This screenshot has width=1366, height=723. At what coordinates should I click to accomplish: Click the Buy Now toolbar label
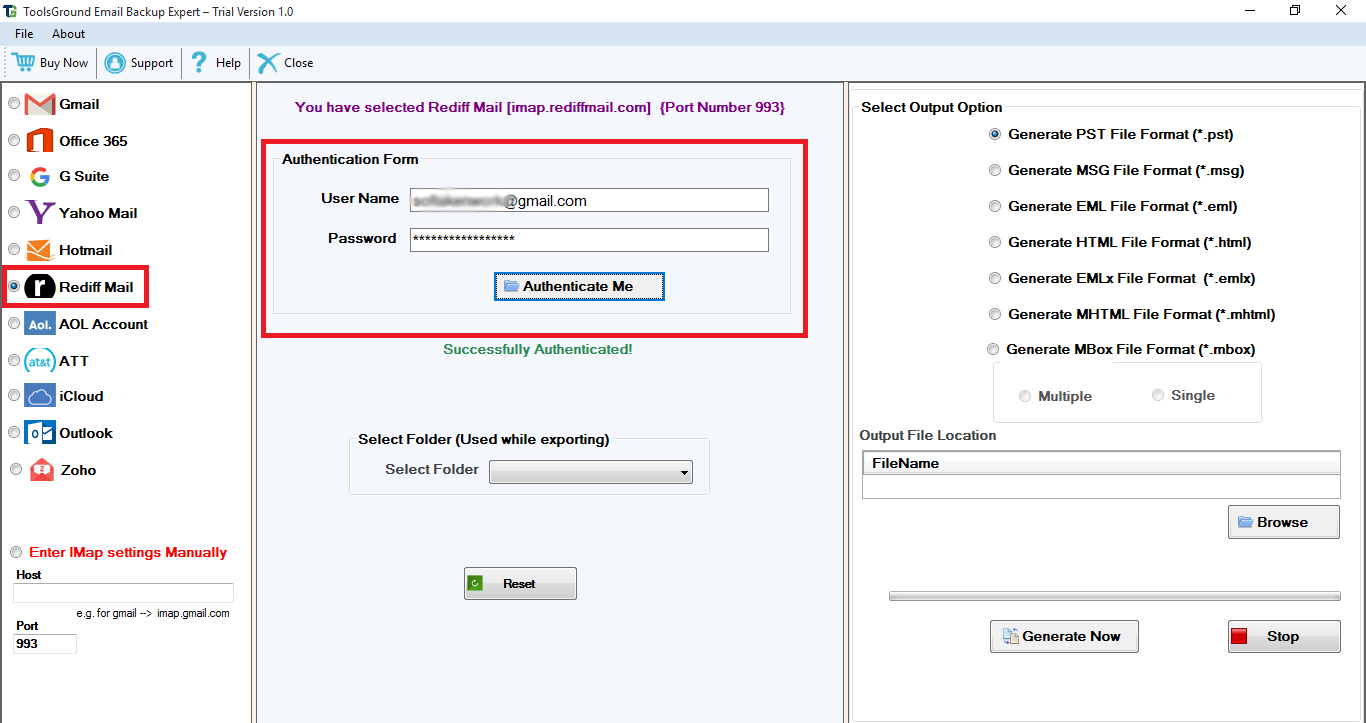click(x=64, y=62)
